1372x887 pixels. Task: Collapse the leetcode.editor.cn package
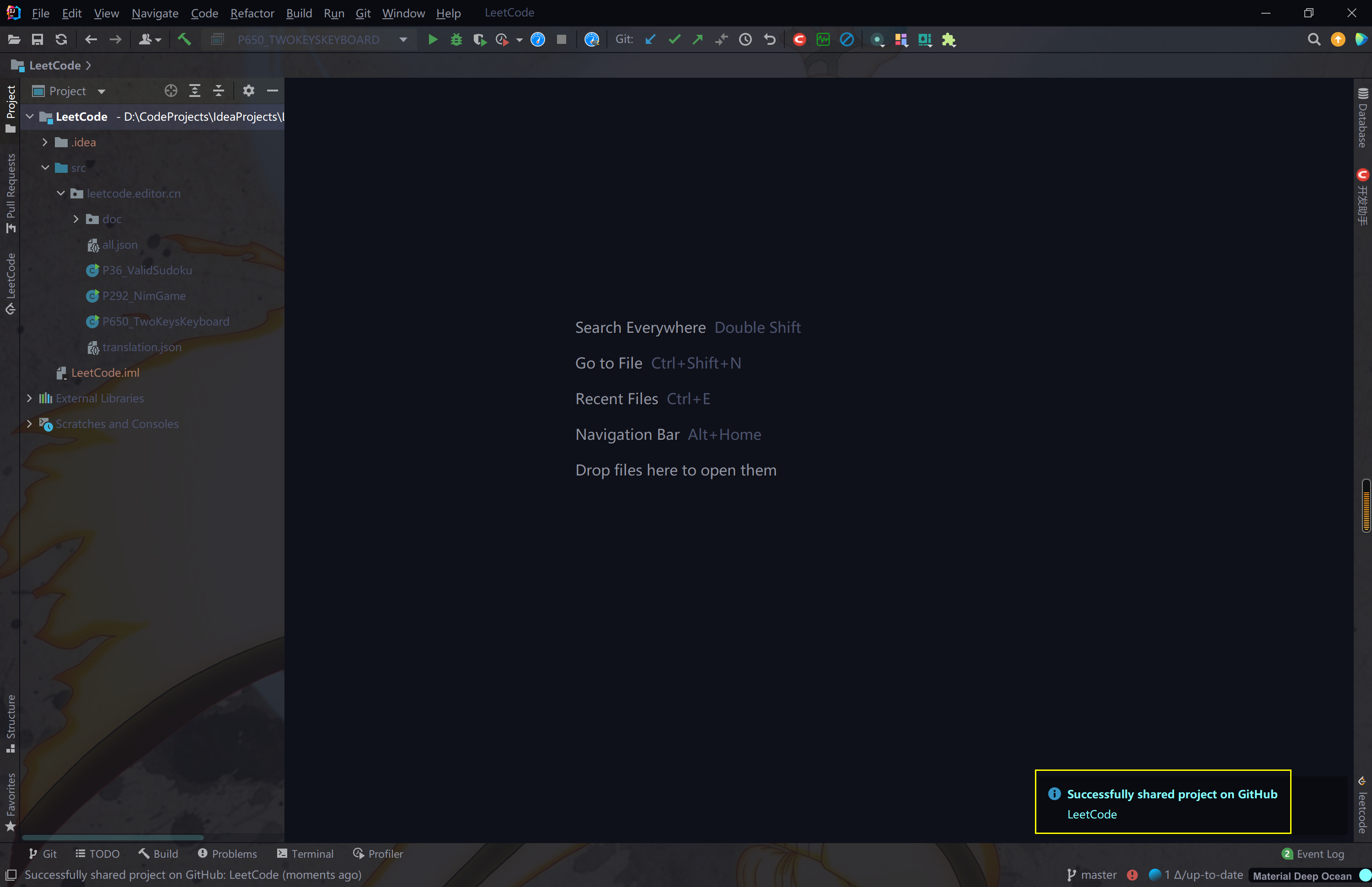[x=60, y=193]
